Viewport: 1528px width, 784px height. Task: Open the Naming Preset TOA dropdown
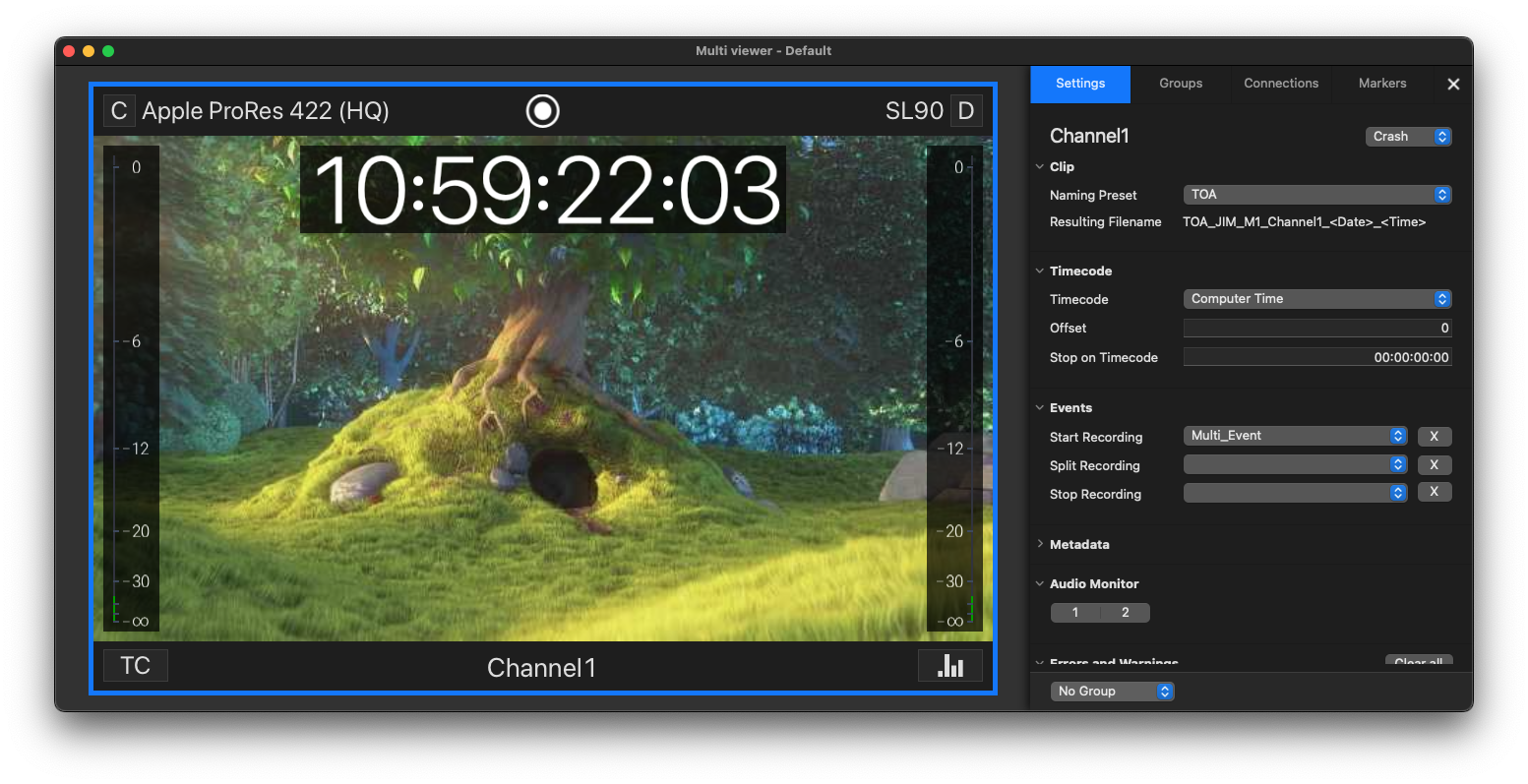point(1317,195)
